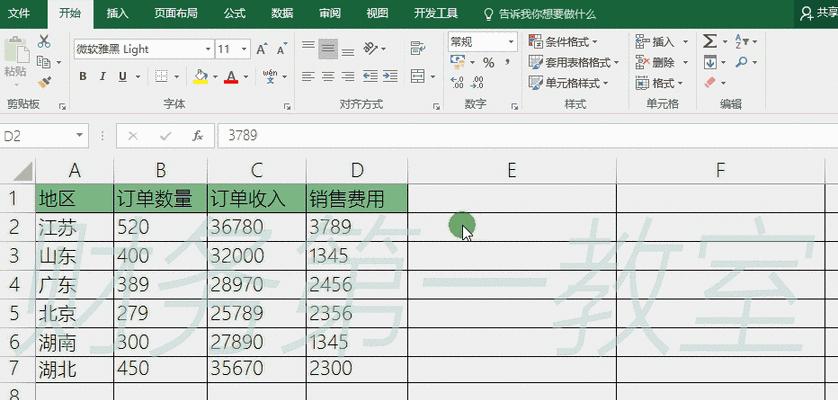
Task: Apply percent style
Action: pyautogui.click(x=488, y=63)
